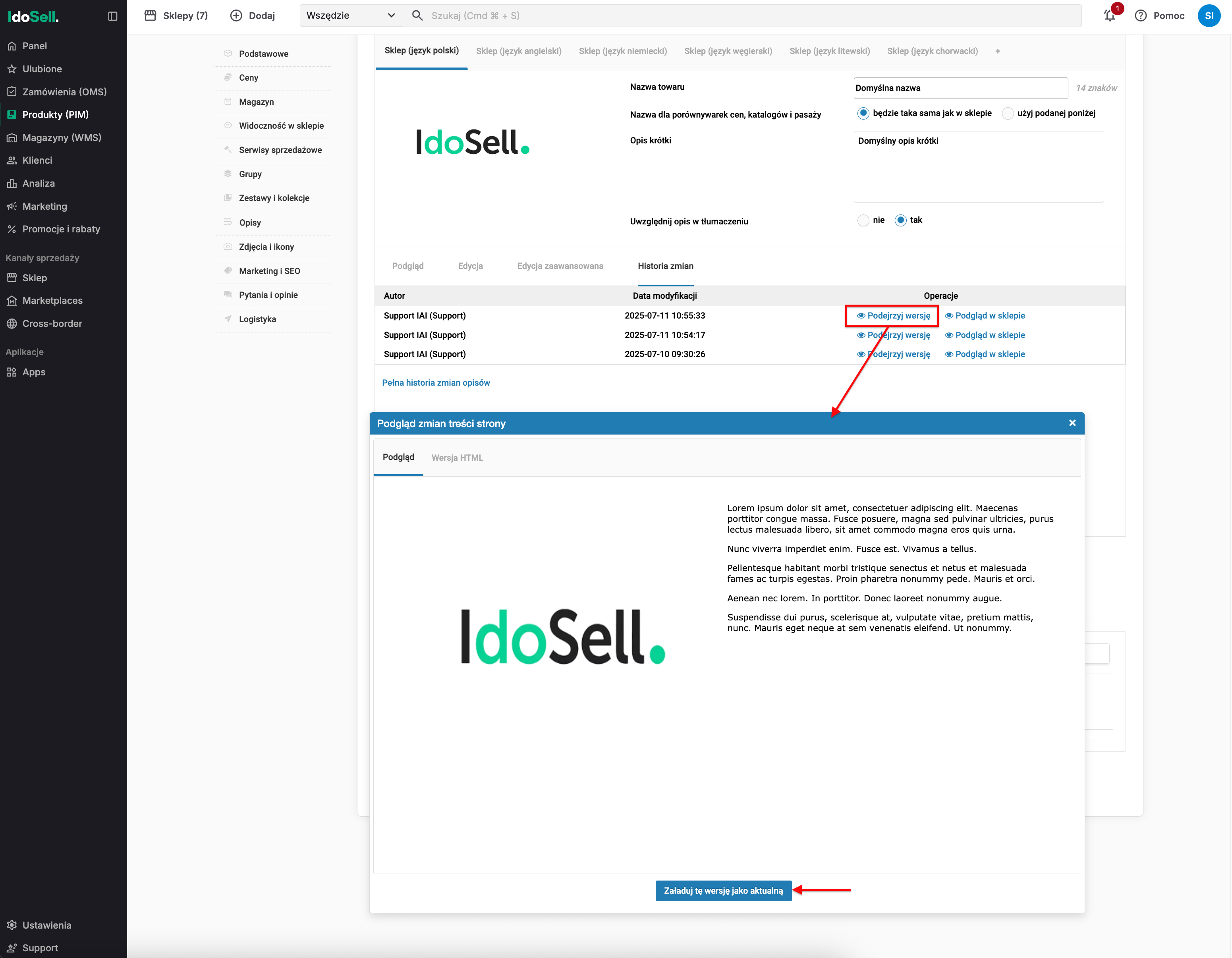Click the Nazwa towaru input field

point(961,88)
